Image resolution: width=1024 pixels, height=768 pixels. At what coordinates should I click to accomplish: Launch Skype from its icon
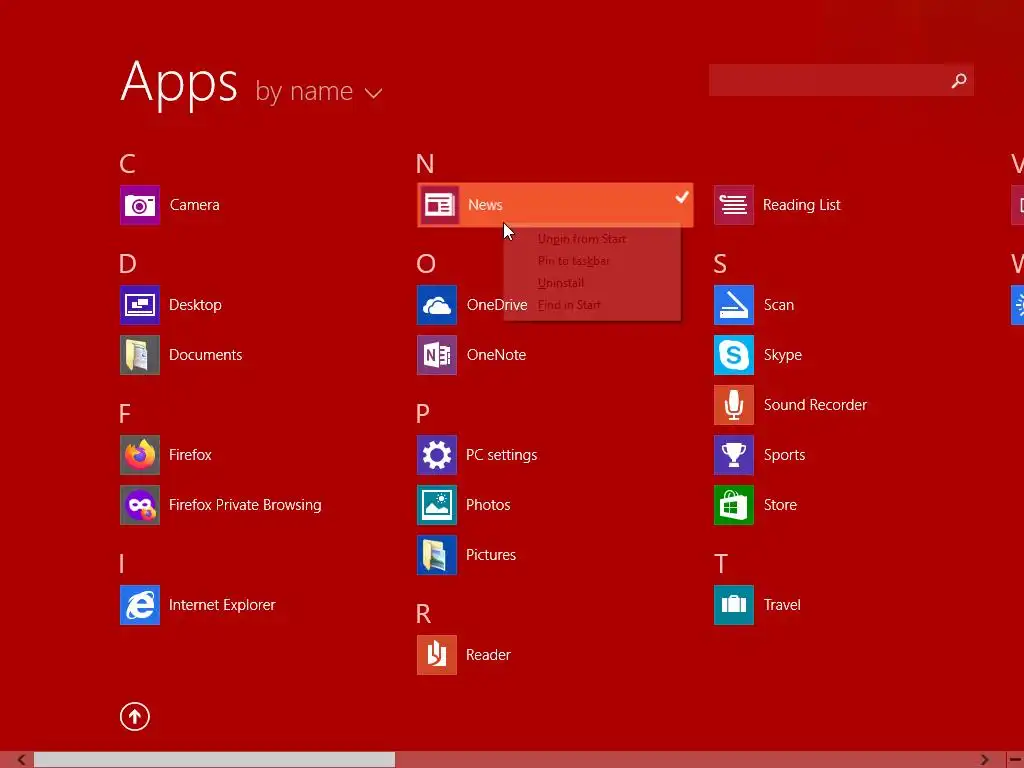(x=734, y=355)
